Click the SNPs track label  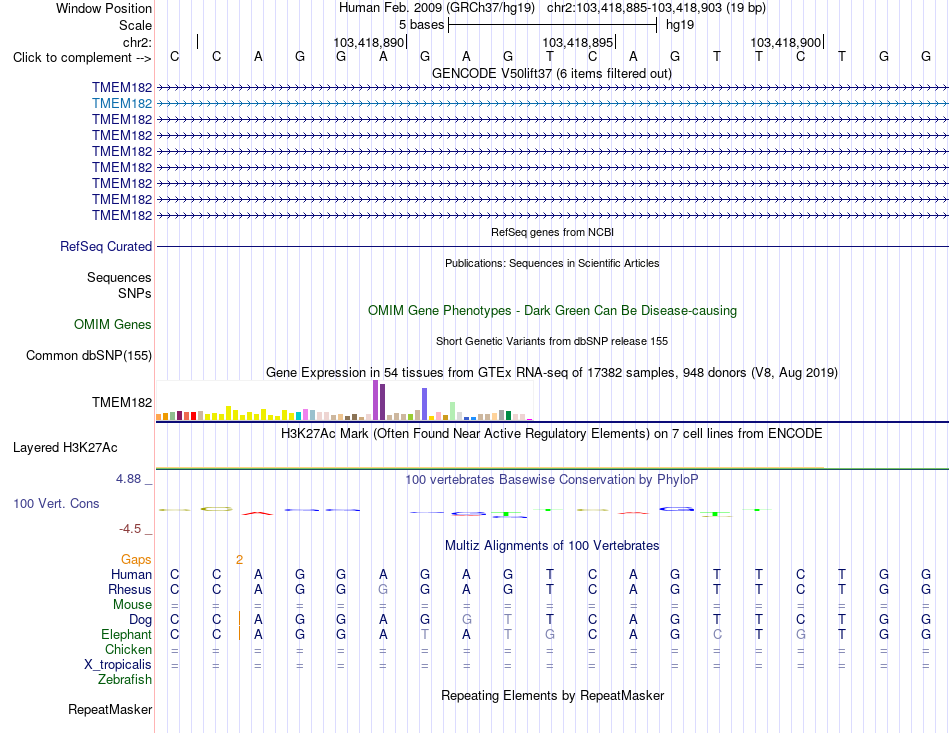[135, 293]
